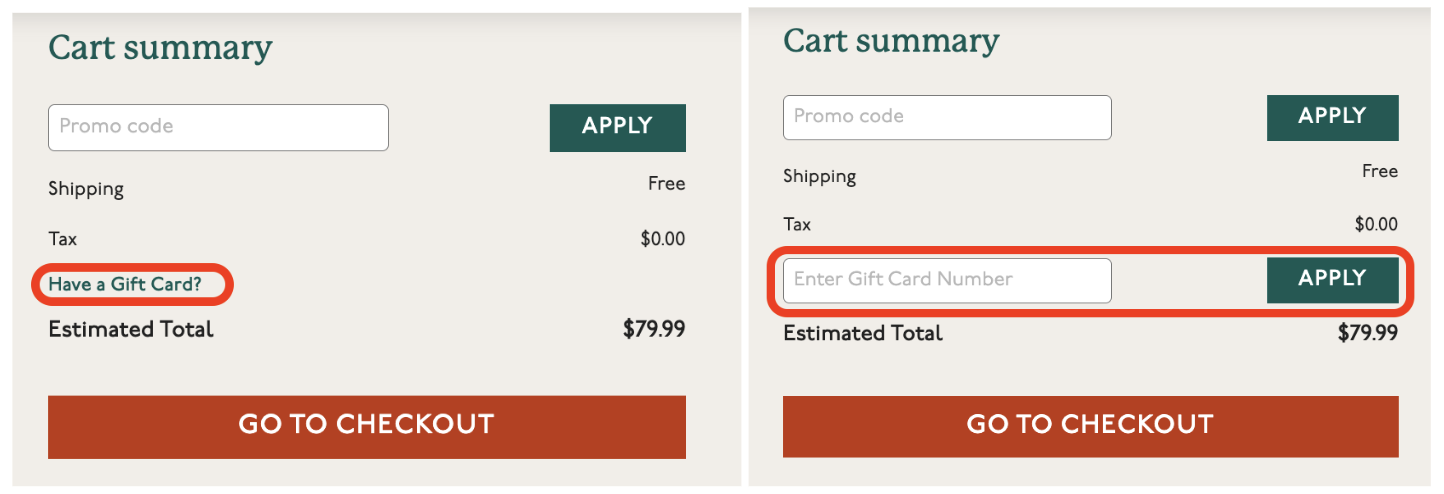The height and width of the screenshot is (494, 1444).
Task: Click $79.99 total in panel with "Have a Gift Card?"
Action: [654, 329]
